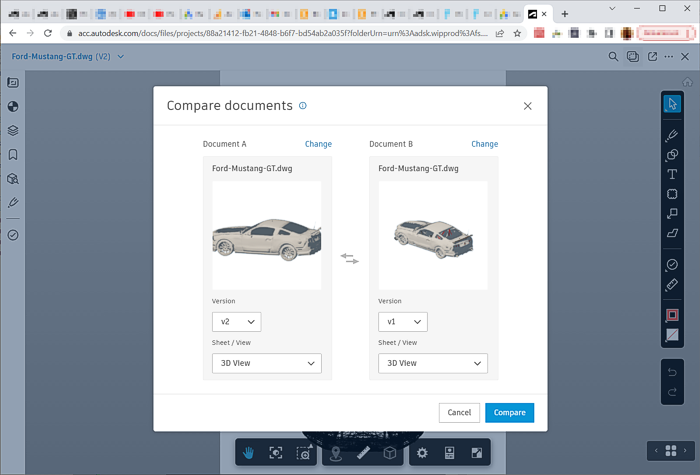700x475 pixels.
Task: Open Document B version dropdown showing v1
Action: (403, 322)
